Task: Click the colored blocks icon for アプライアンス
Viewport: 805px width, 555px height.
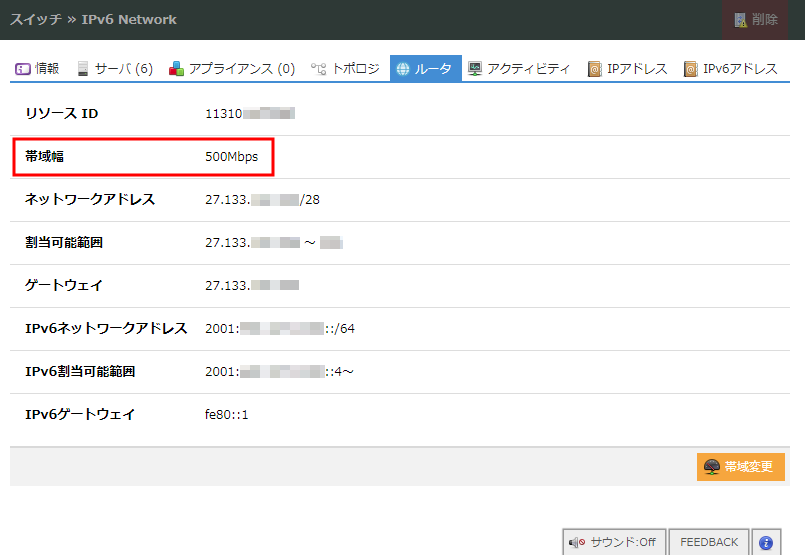Action: click(176, 69)
